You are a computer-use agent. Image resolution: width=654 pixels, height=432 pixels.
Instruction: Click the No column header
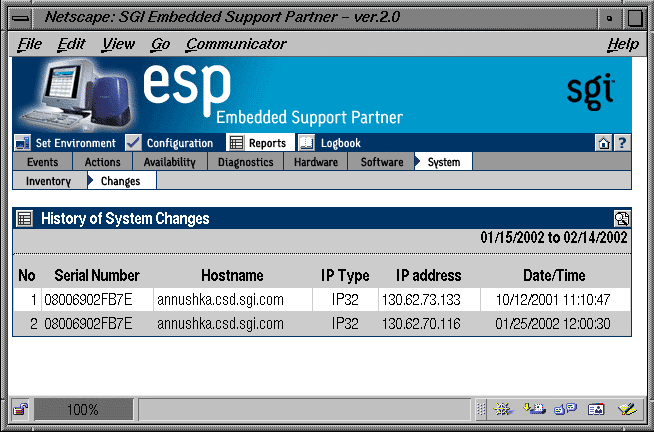pos(27,275)
